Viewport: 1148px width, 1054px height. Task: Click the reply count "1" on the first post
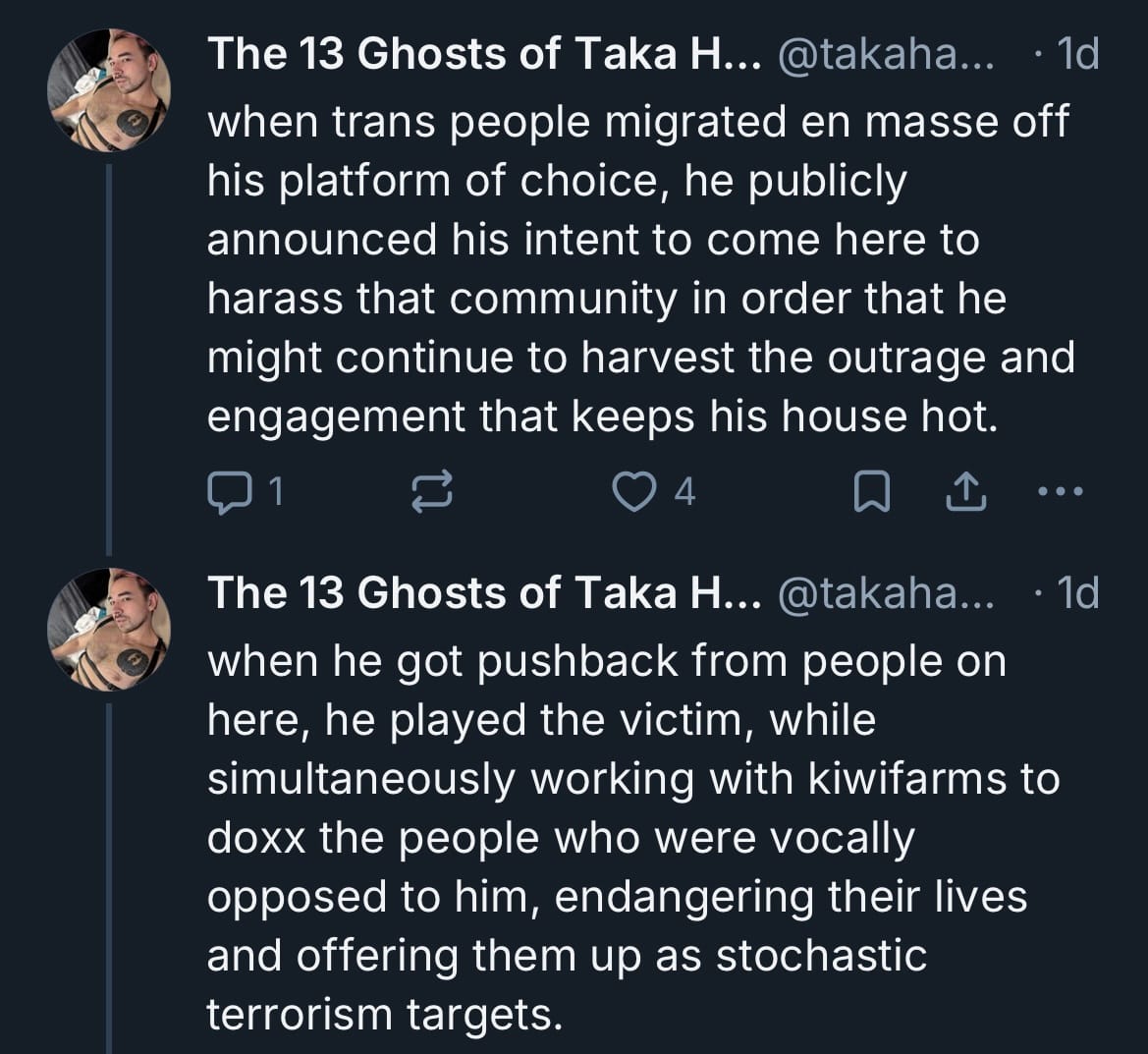click(x=276, y=492)
